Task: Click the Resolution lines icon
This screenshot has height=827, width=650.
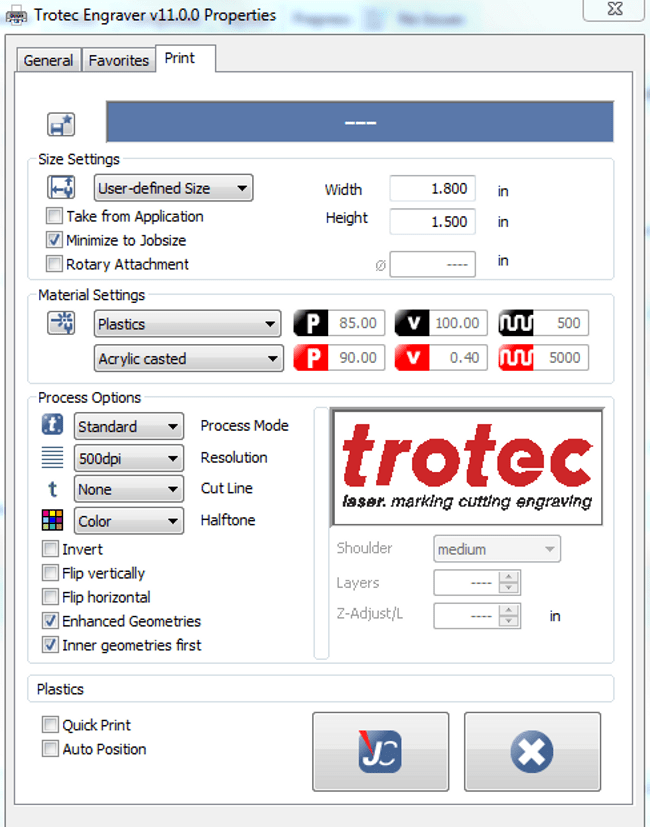Action: click(52, 457)
